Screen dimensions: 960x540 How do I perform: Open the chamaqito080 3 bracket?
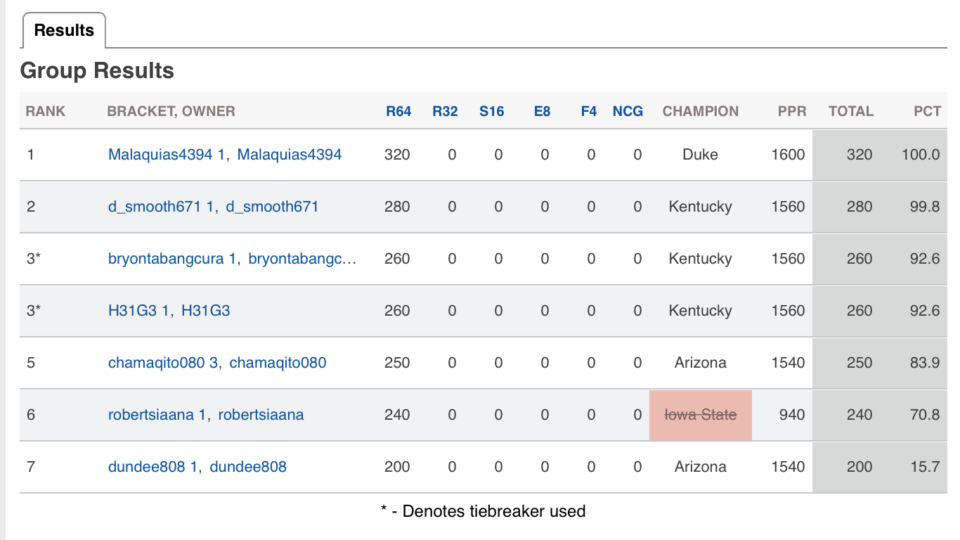[163, 362]
